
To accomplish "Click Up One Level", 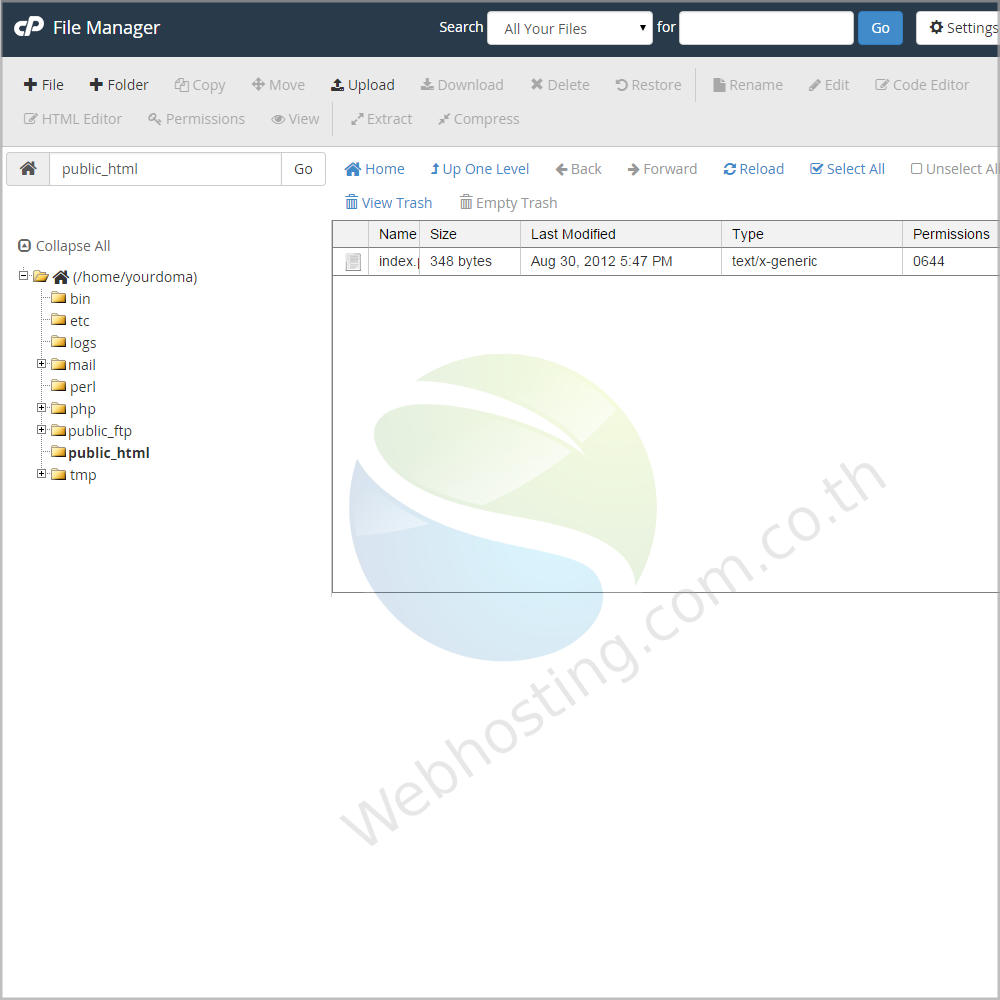I will point(479,169).
